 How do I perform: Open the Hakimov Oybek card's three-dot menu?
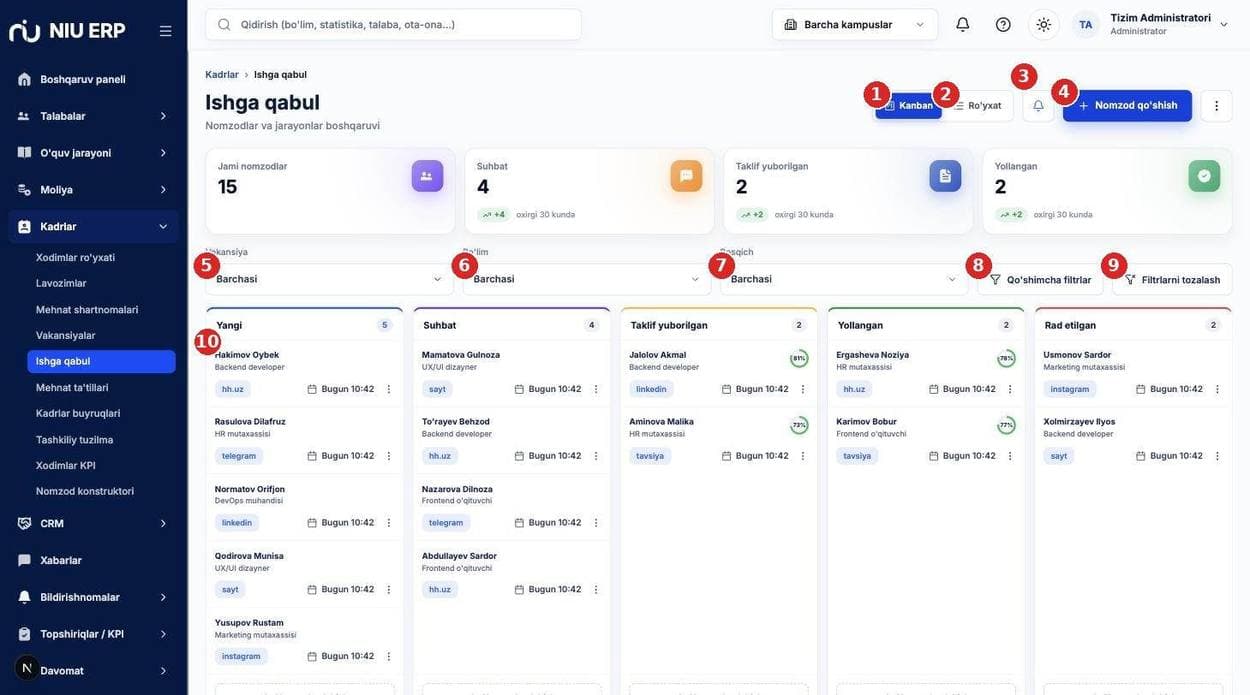click(x=389, y=389)
